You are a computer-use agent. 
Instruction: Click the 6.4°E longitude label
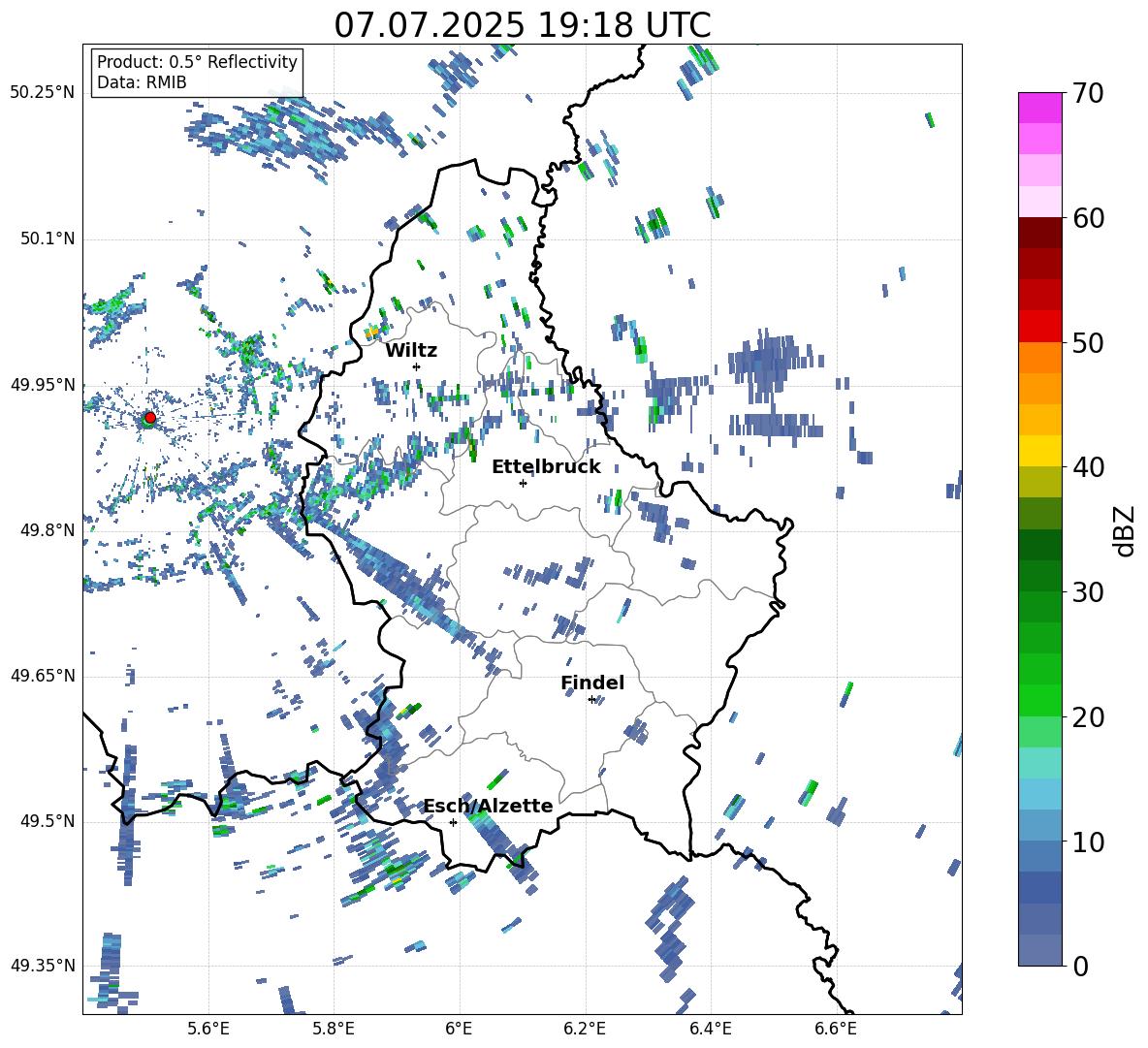pos(710,1029)
